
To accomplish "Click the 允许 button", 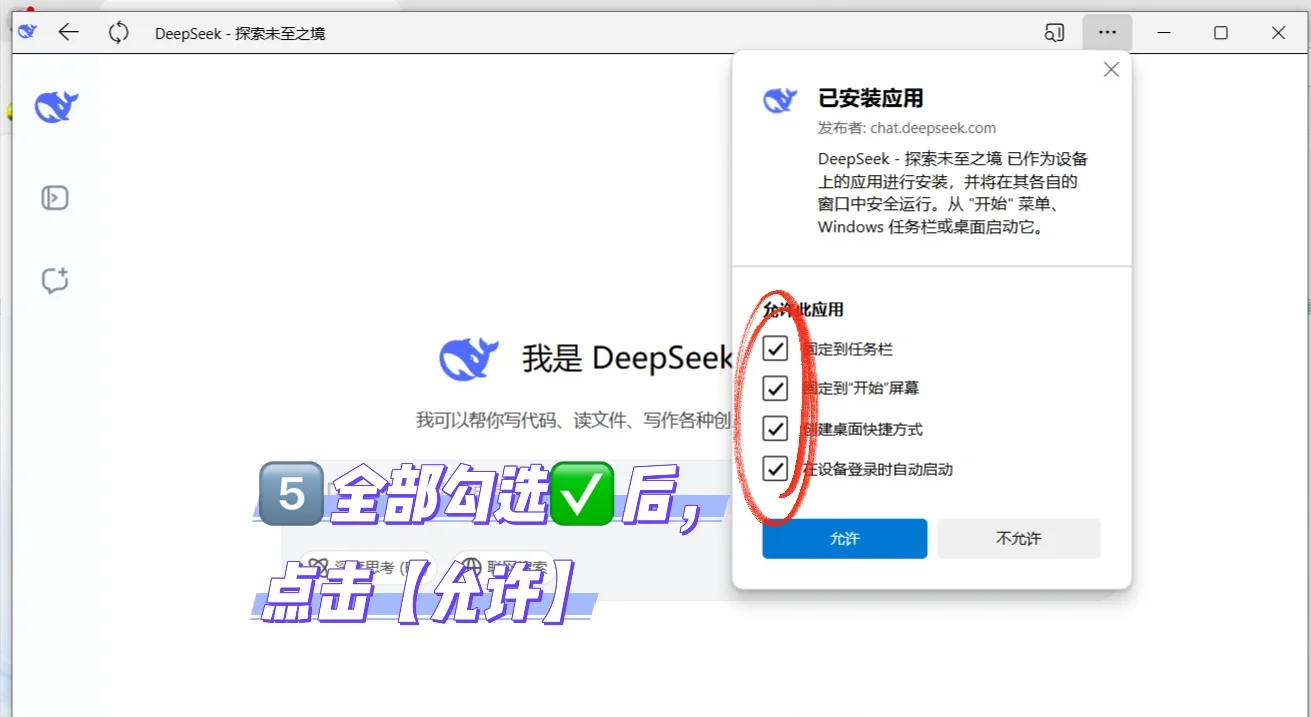I will pyautogui.click(x=843, y=538).
